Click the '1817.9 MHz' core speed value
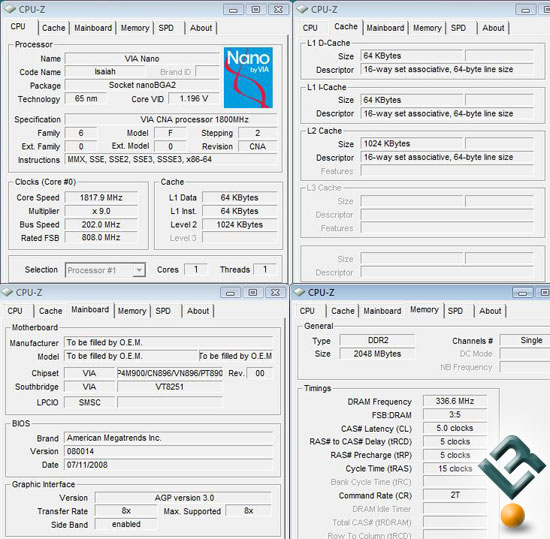The image size is (550, 539). tap(101, 197)
